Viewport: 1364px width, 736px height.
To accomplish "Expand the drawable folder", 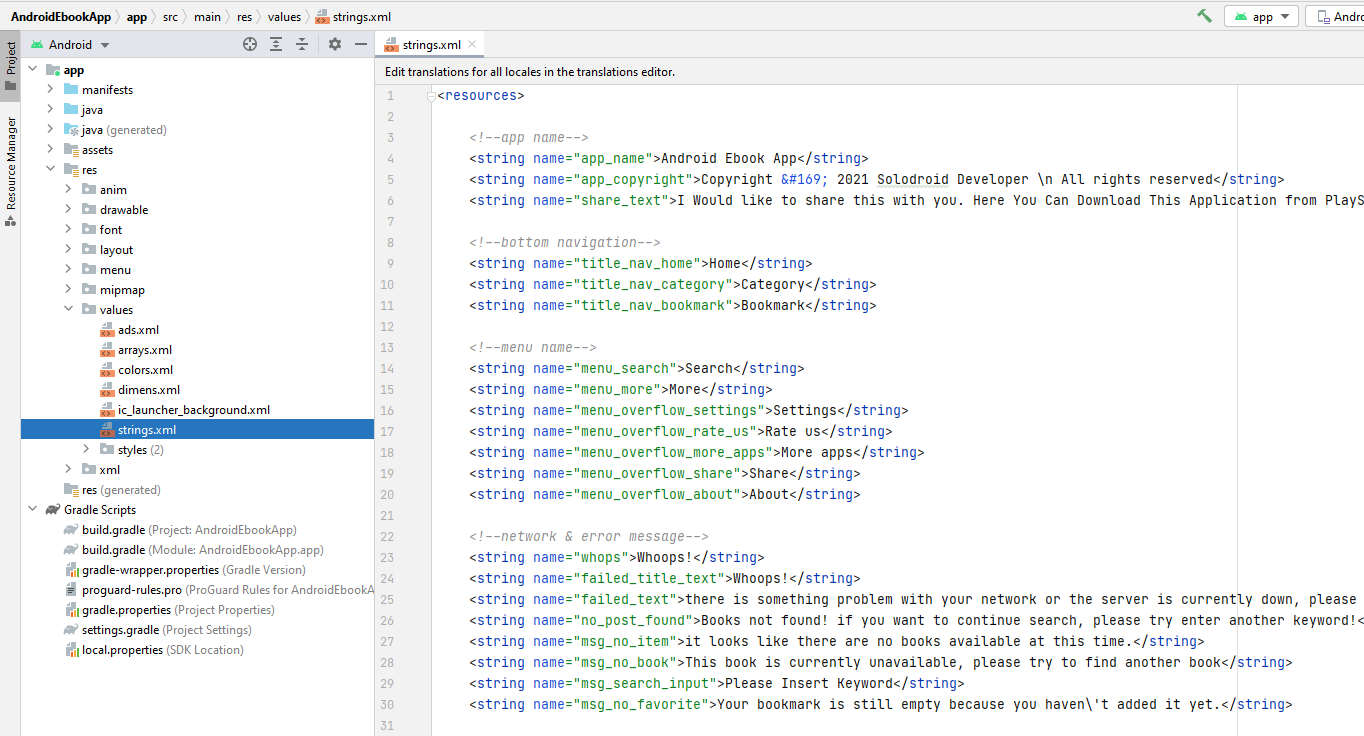I will [x=68, y=210].
